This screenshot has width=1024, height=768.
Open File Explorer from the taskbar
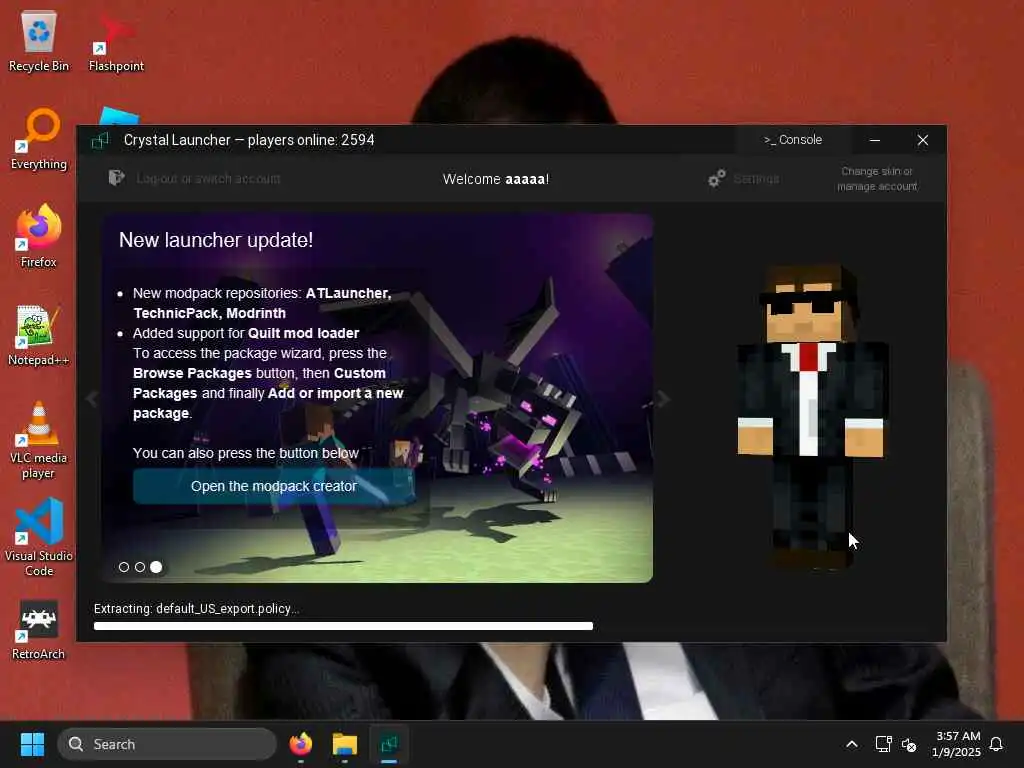pyautogui.click(x=344, y=744)
